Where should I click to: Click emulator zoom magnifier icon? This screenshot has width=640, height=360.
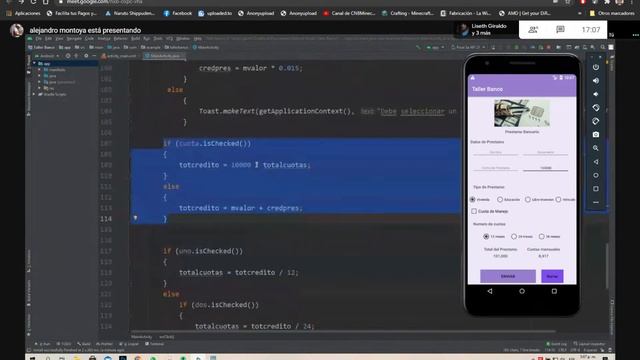(596, 148)
